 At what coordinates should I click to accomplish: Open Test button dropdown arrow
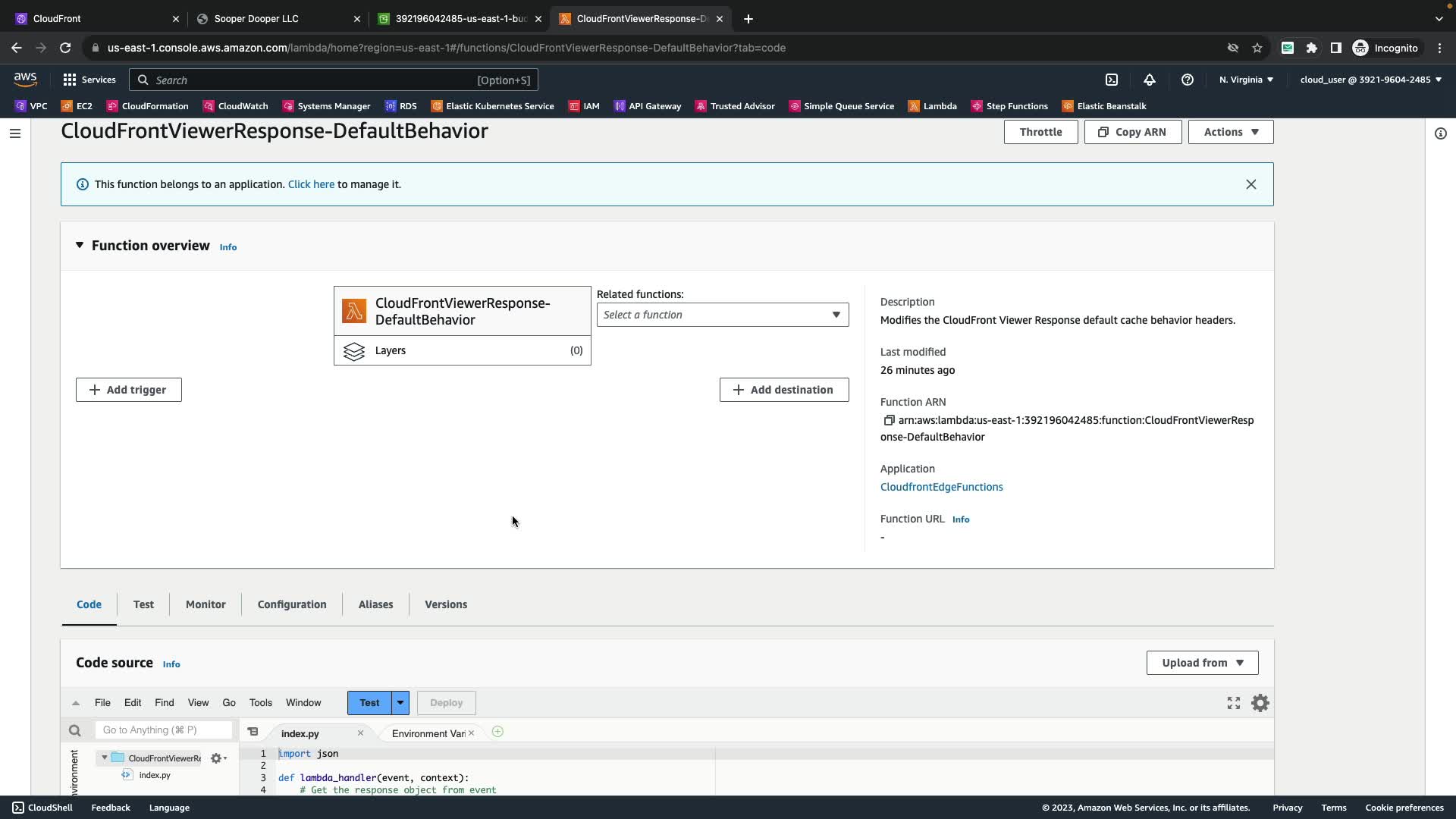[400, 703]
